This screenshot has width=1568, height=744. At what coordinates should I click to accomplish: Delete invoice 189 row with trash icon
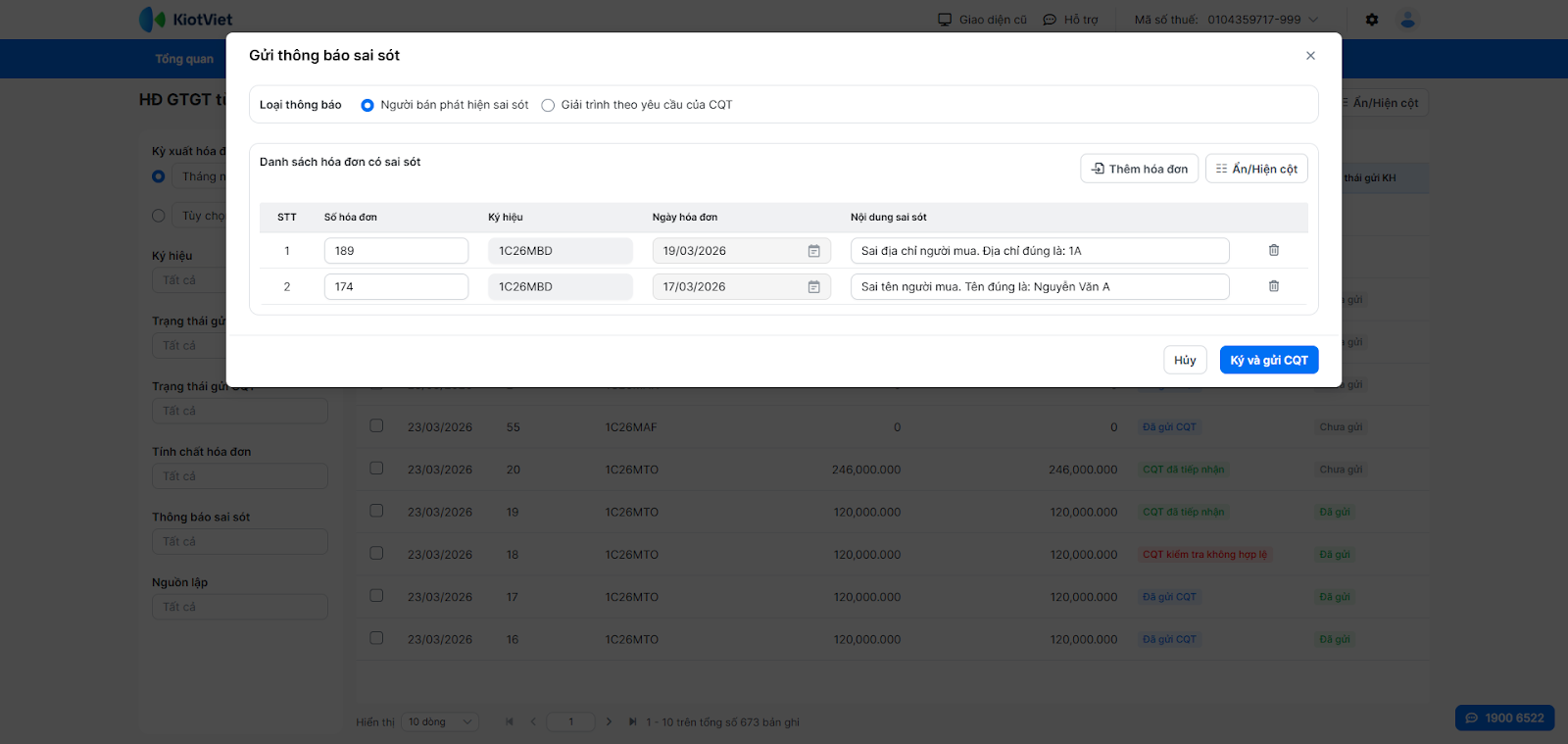pos(1274,251)
